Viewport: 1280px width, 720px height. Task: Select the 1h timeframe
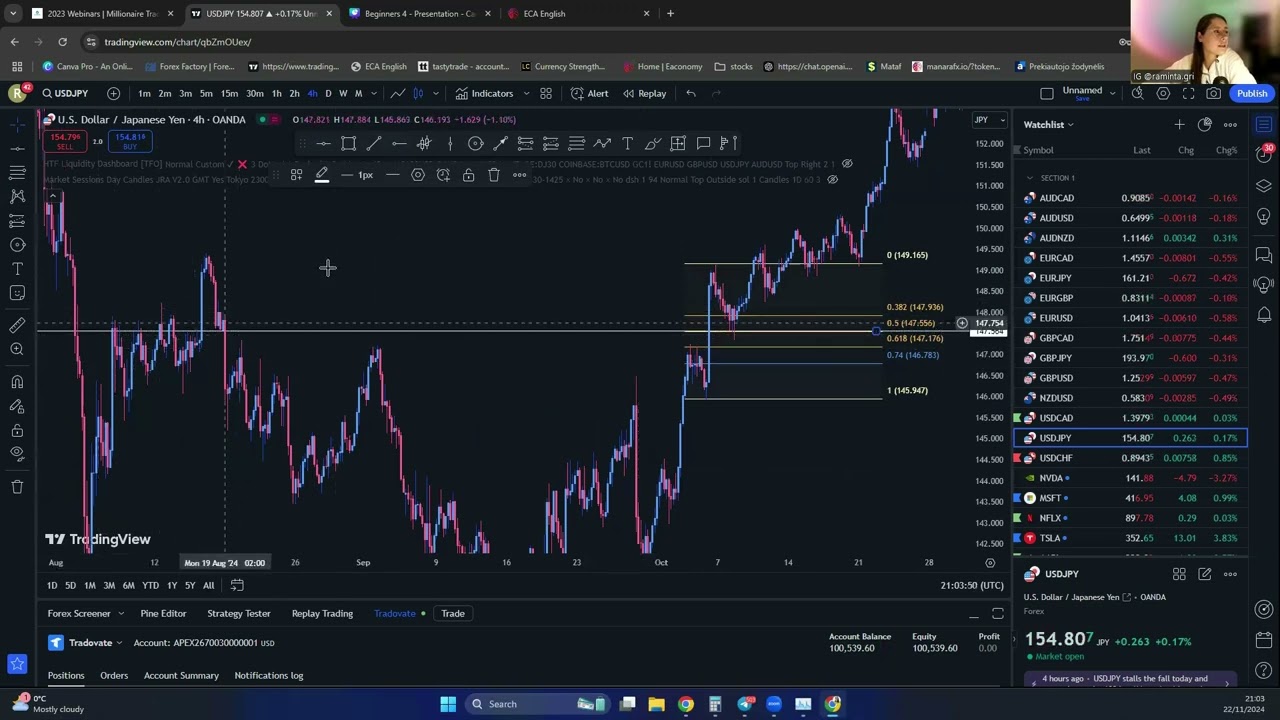276,93
